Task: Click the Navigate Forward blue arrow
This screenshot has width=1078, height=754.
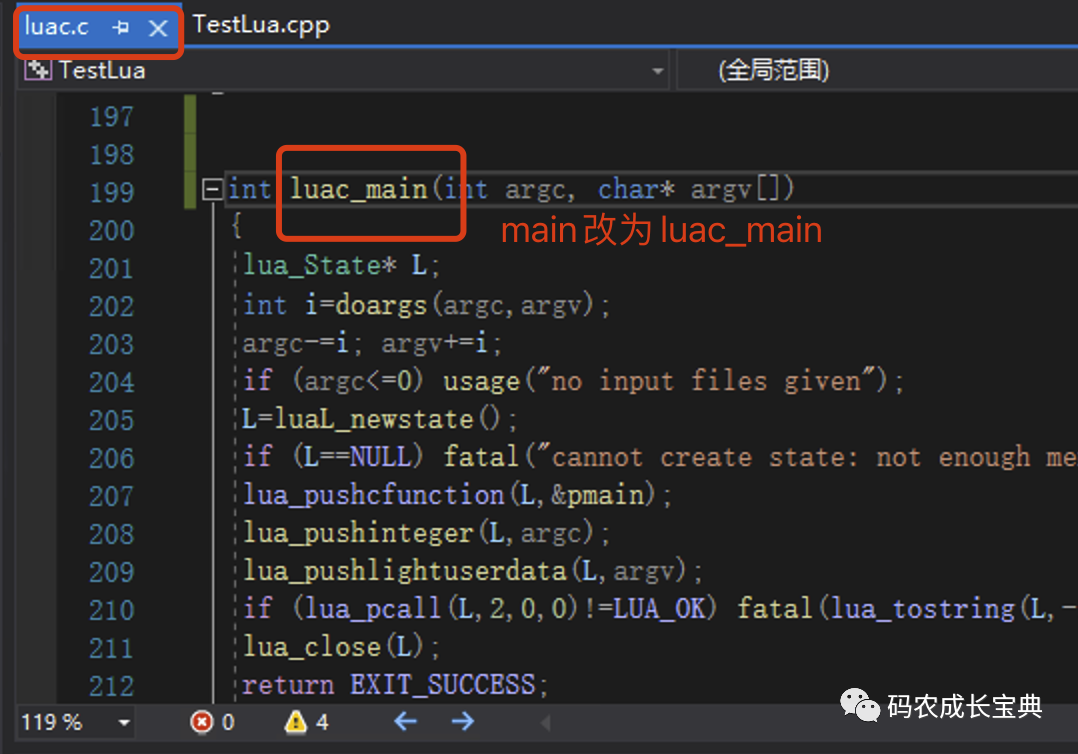Action: pyautogui.click(x=462, y=722)
